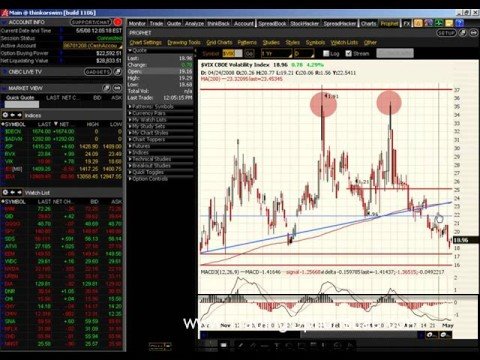Click the purple chart icon in the top toolbar

tap(428, 23)
